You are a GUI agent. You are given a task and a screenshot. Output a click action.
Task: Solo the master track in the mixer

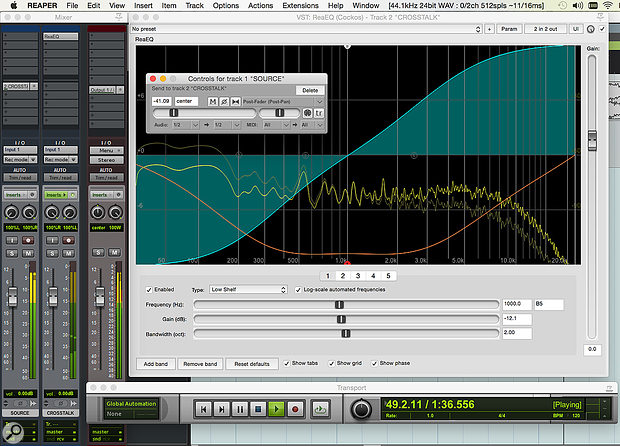(x=98, y=252)
